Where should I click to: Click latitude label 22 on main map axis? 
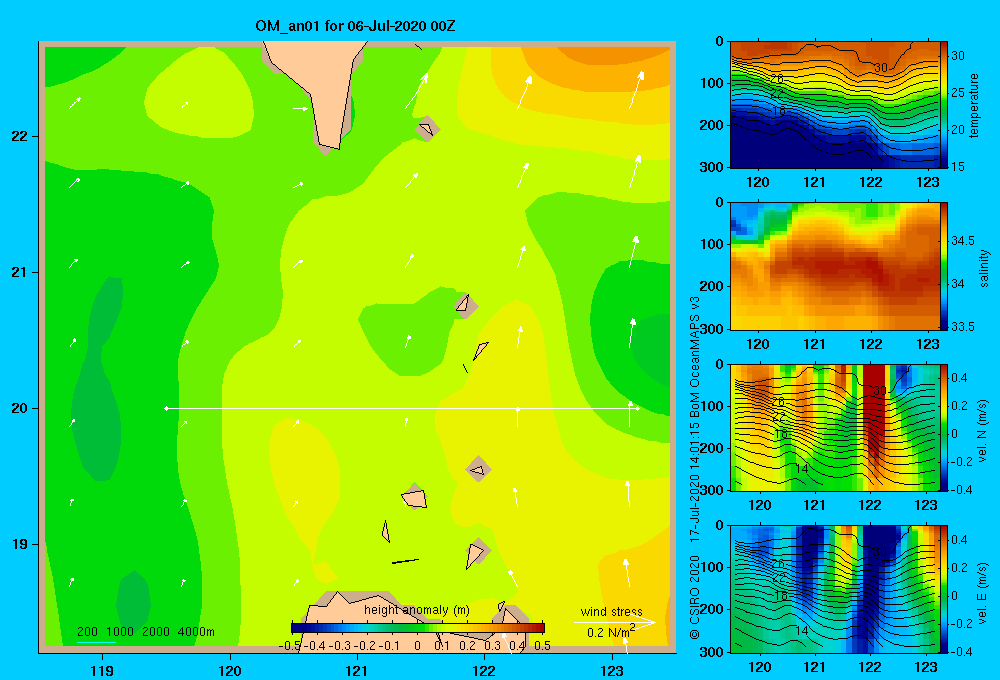[x=20, y=137]
